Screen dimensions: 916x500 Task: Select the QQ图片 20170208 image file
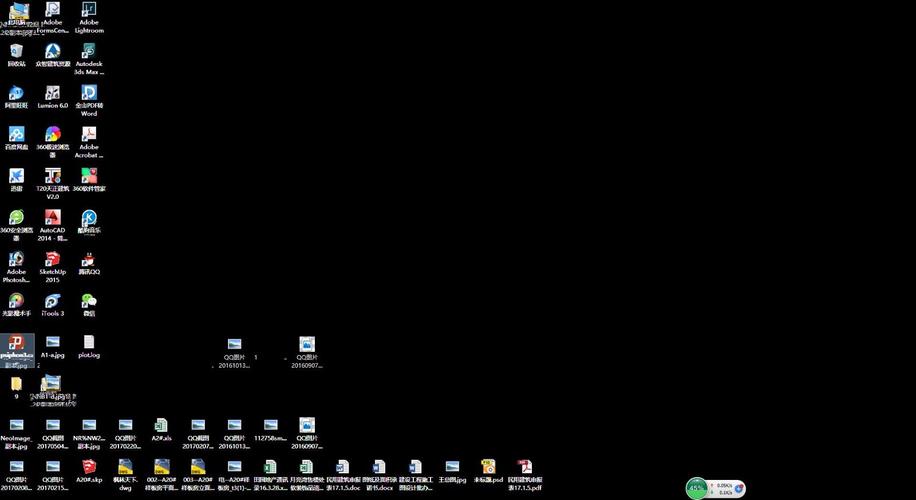pos(16,475)
